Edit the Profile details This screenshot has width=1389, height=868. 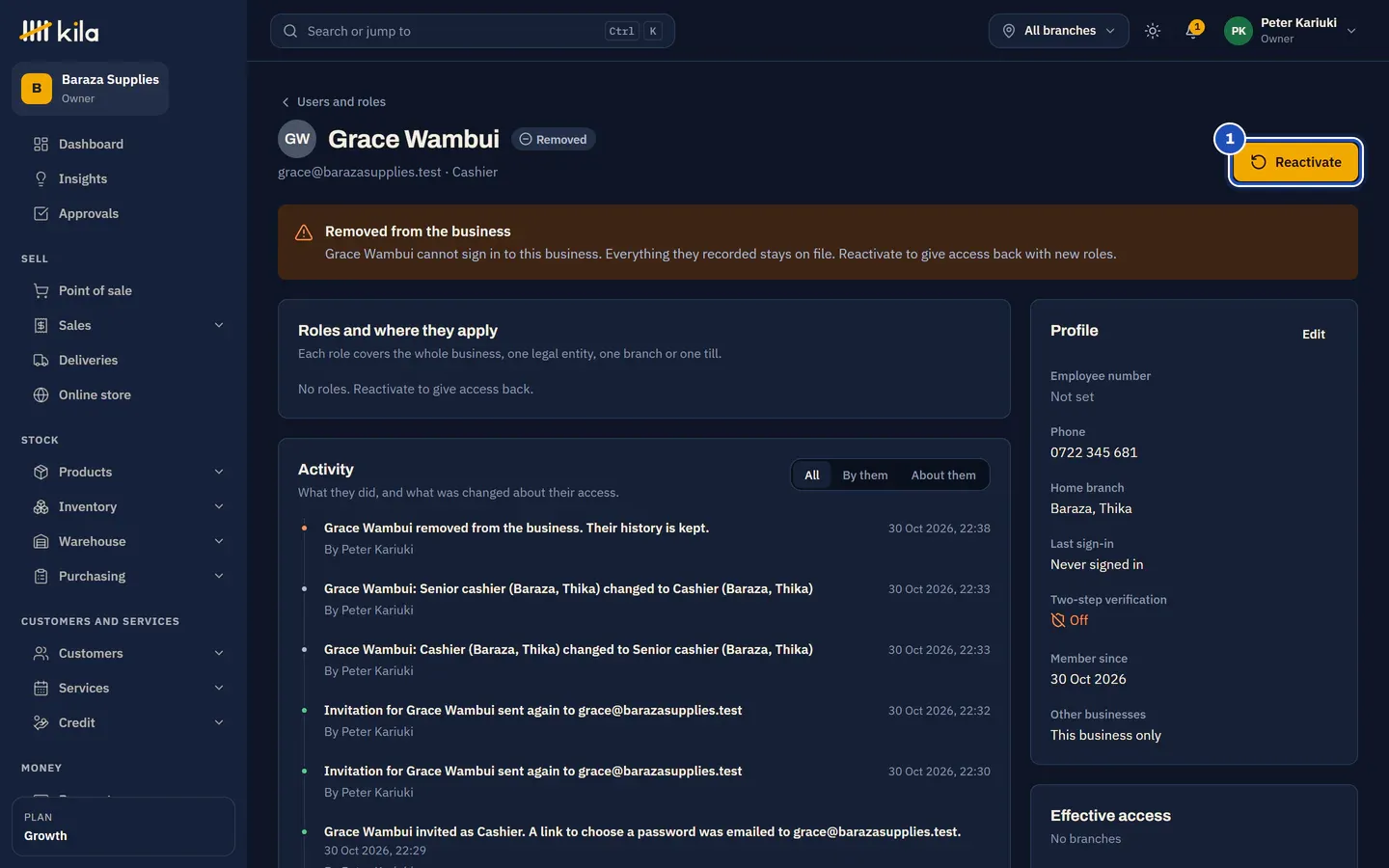(1314, 335)
